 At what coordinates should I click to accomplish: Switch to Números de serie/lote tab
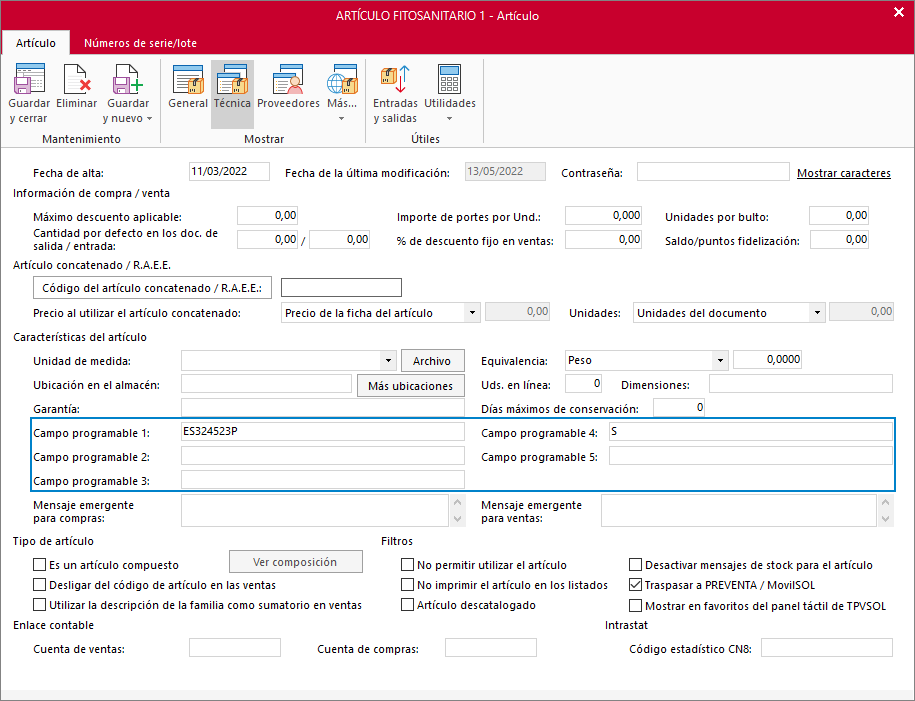[x=140, y=43]
